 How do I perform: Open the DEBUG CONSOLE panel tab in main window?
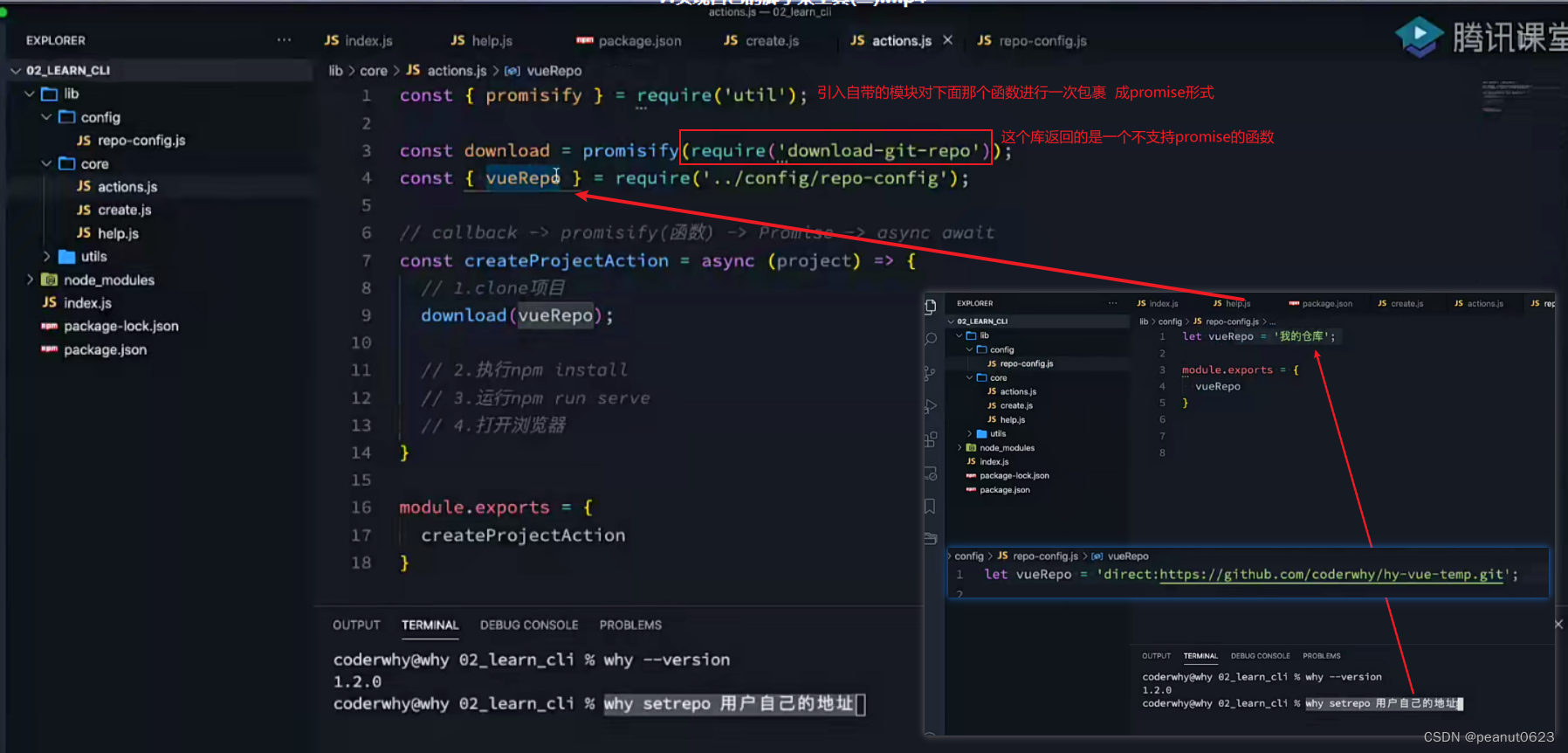tap(529, 625)
